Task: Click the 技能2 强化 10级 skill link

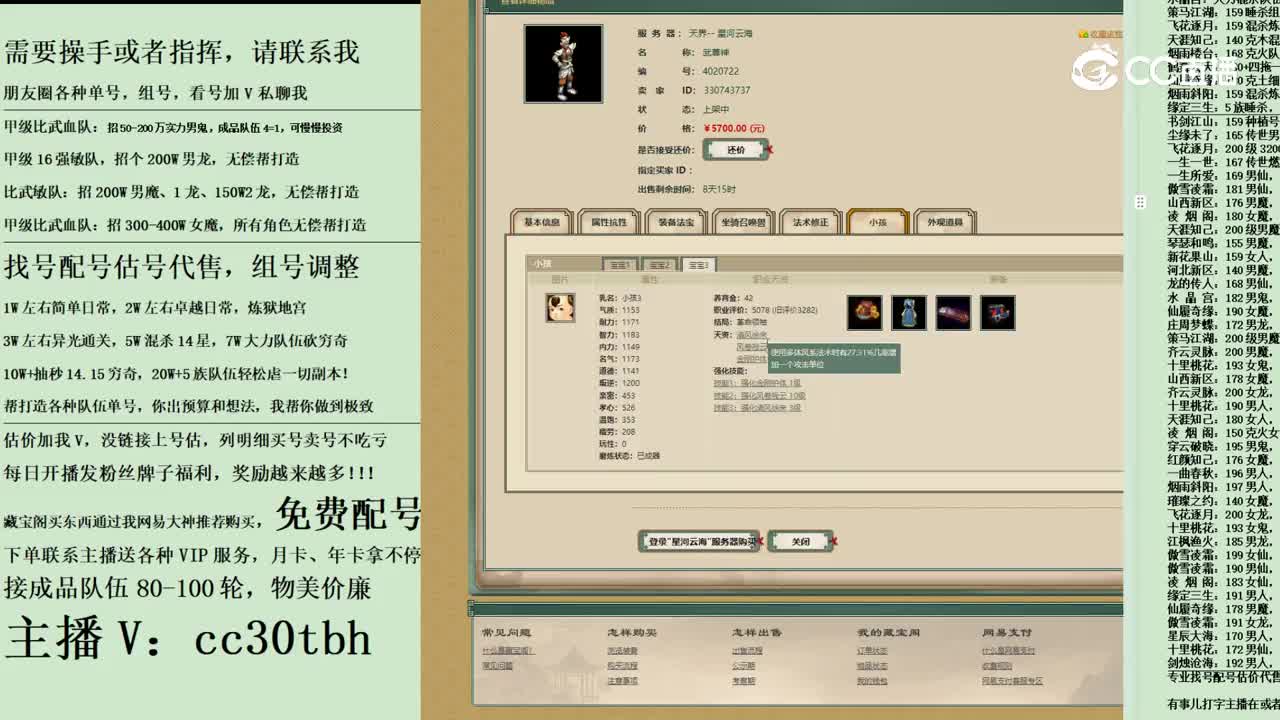Action: pos(759,395)
